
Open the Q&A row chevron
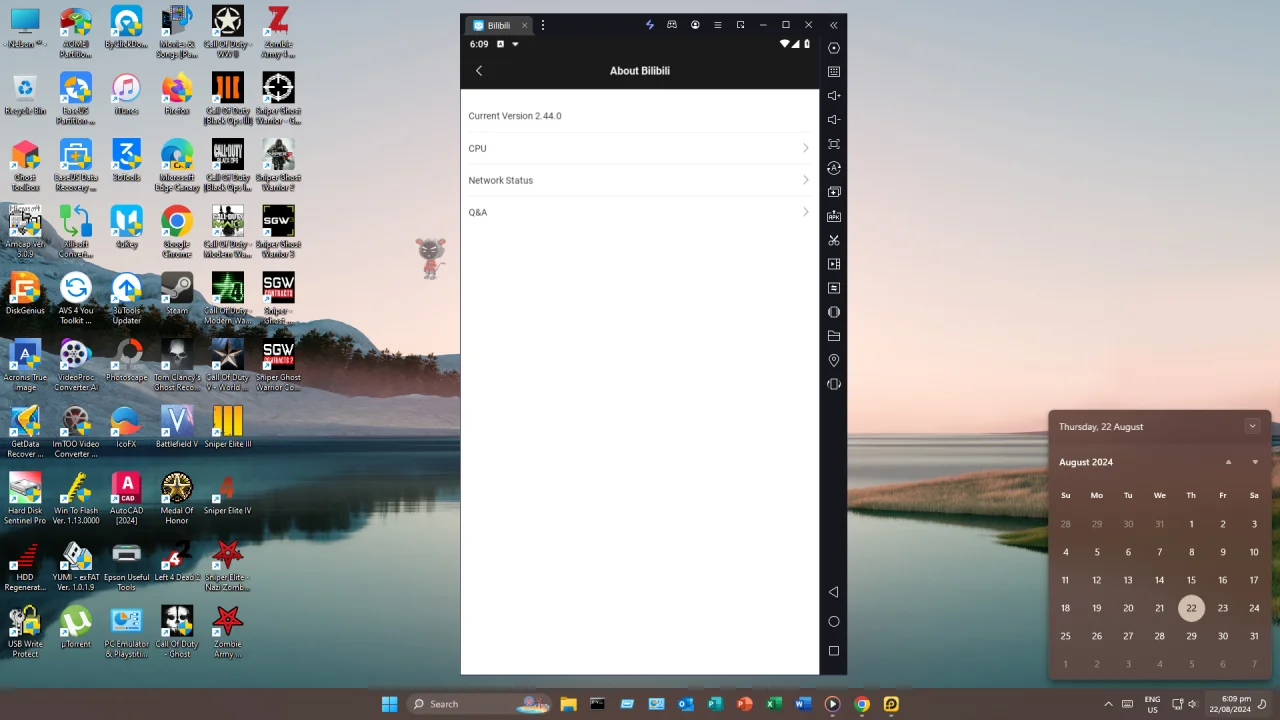click(806, 212)
